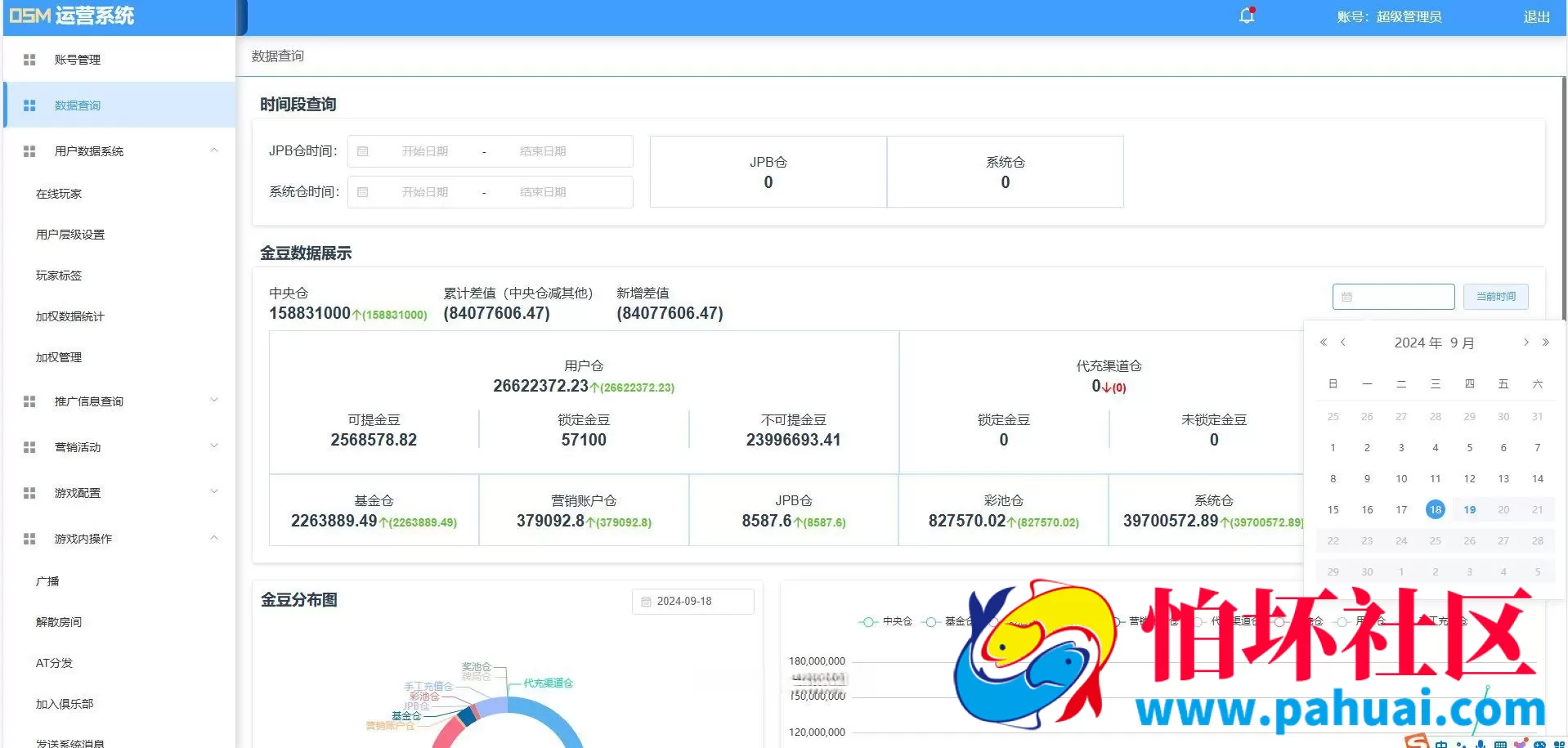Toggle 基金仓 series in chart legend
The height and width of the screenshot is (748, 1568).
948,621
